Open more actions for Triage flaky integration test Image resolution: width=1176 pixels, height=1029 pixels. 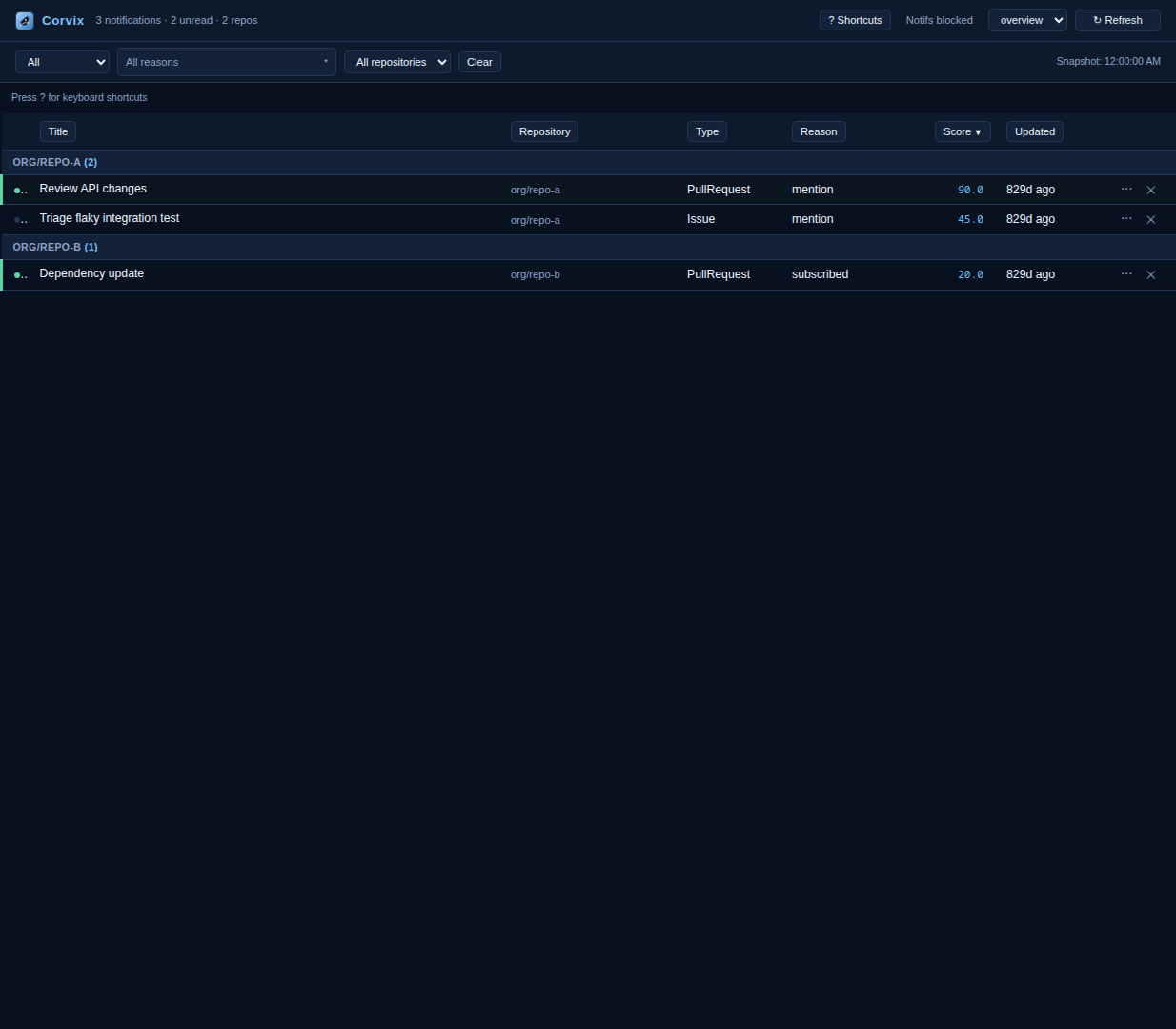[1126, 219]
